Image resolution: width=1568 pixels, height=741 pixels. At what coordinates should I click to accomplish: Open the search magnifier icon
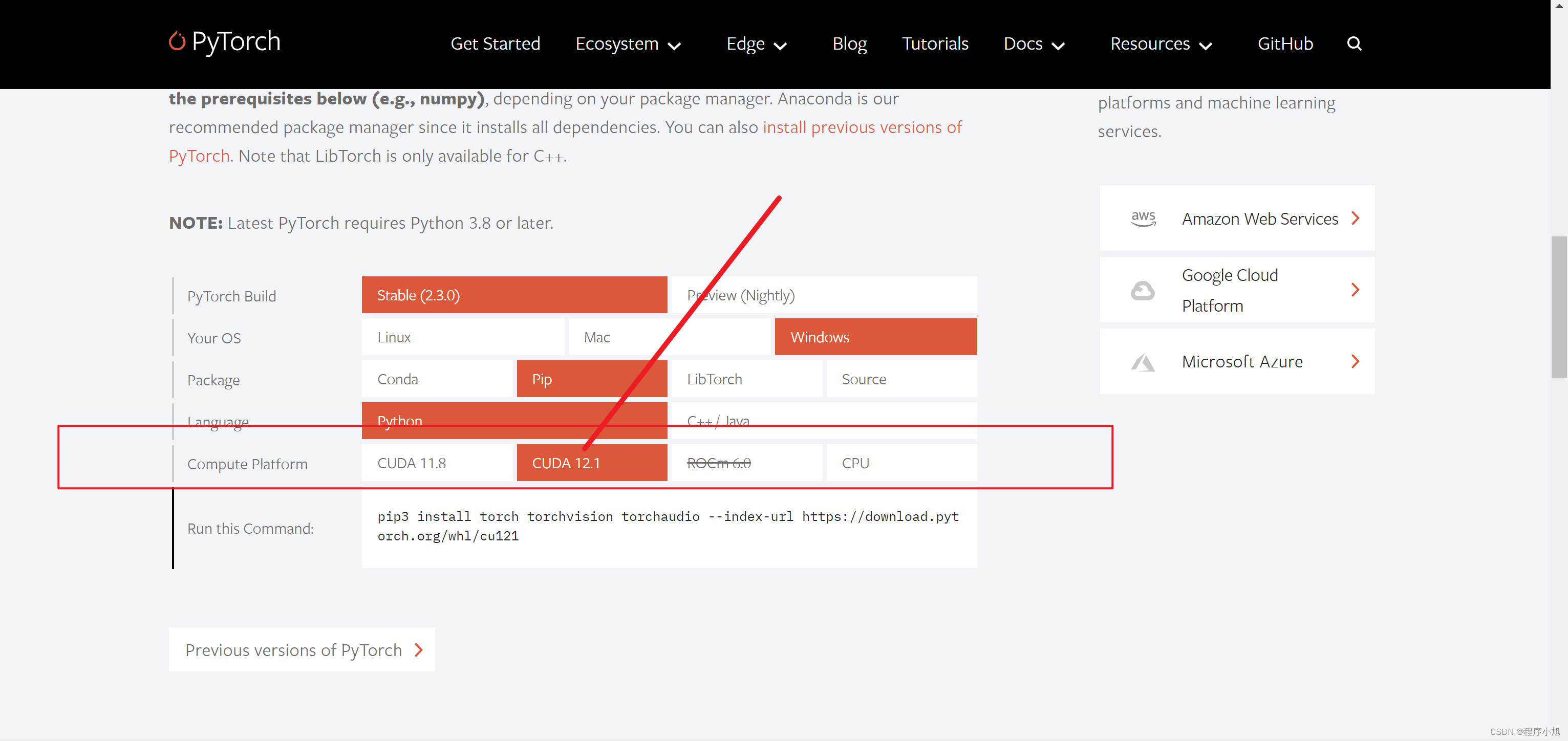pos(1354,44)
